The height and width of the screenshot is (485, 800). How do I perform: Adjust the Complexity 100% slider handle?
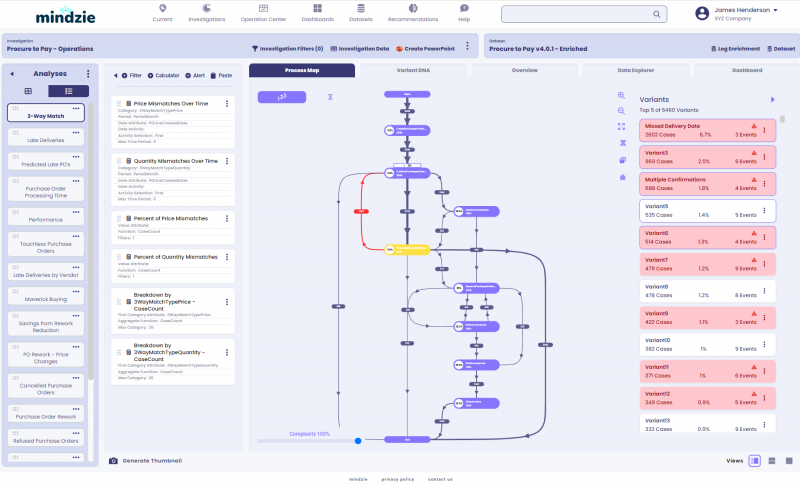pyautogui.click(x=358, y=441)
